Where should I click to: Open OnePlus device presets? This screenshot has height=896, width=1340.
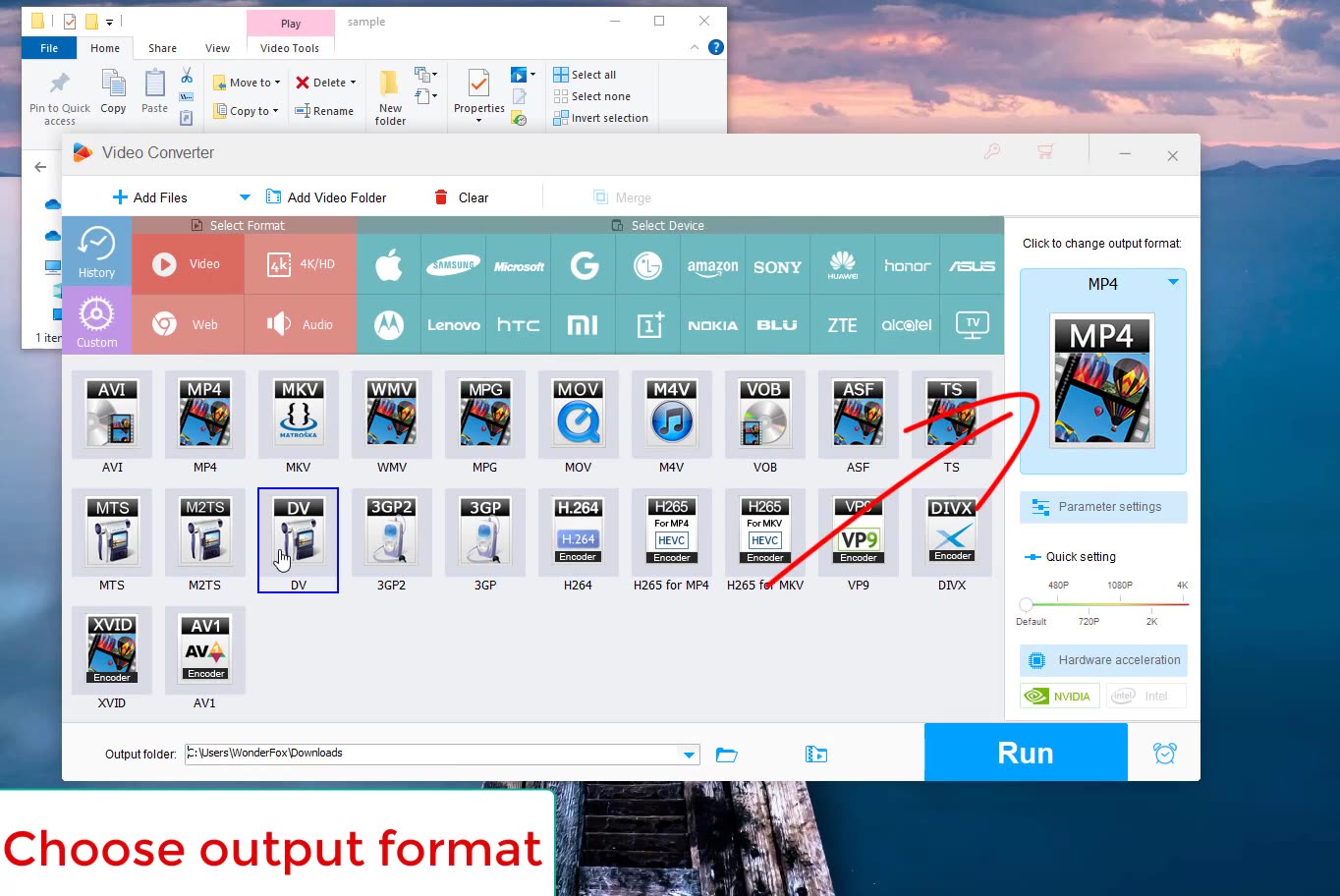[648, 325]
